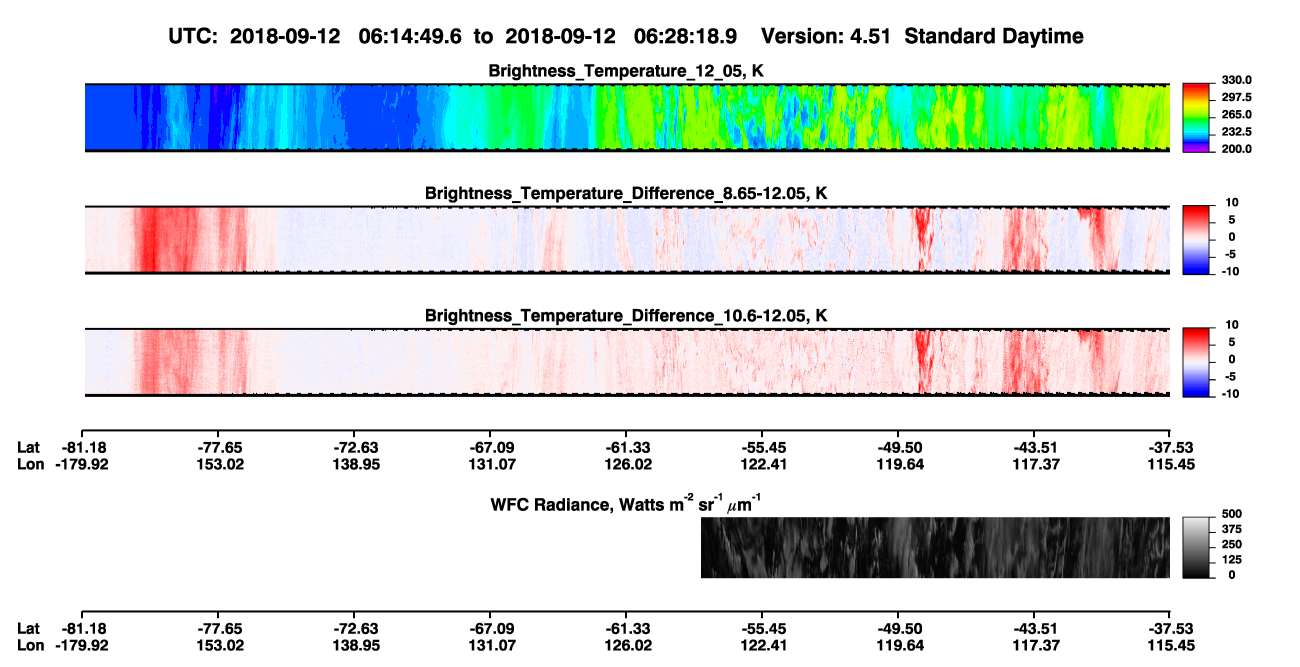1300x667 pixels.
Task: Click the Lon label on the lower axis
Action: point(30,645)
